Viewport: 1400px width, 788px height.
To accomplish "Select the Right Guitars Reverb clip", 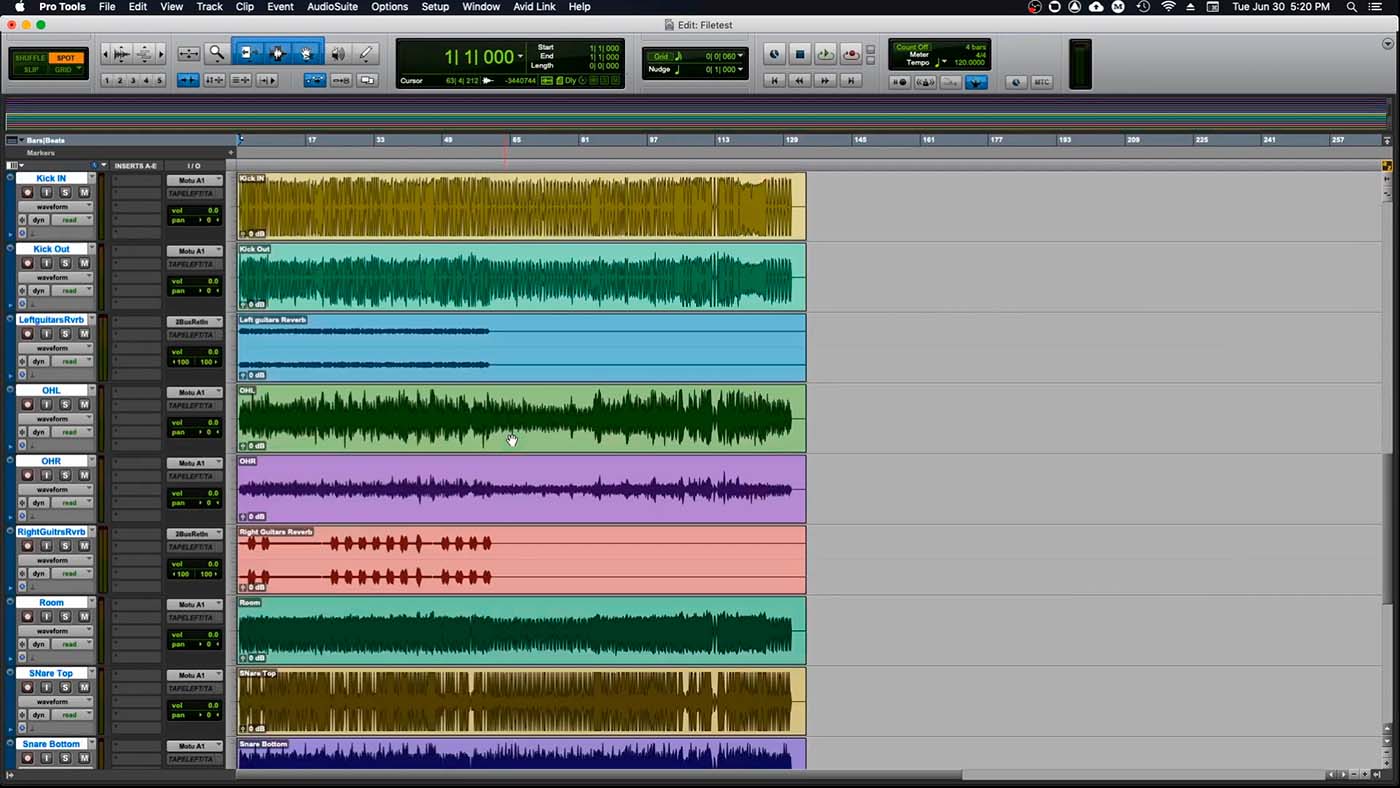I will pyautogui.click(x=521, y=560).
